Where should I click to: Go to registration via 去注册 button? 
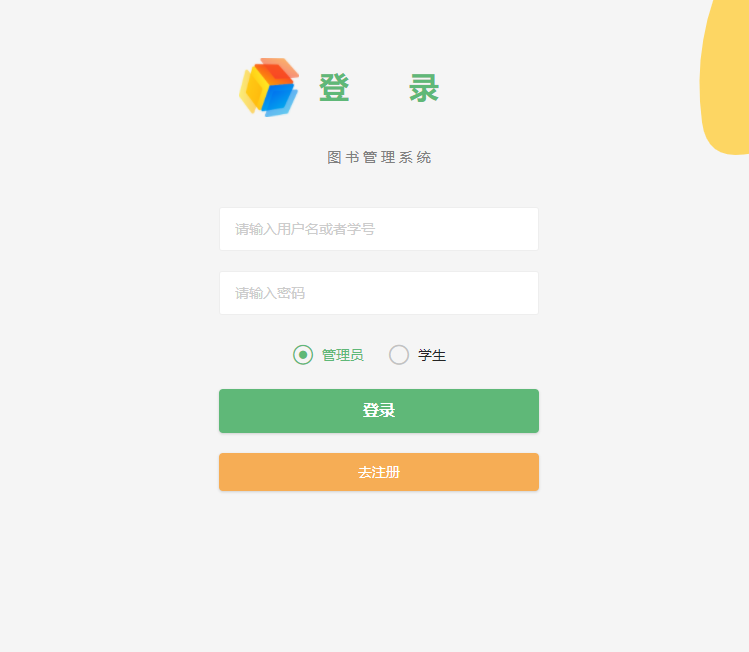click(x=379, y=472)
